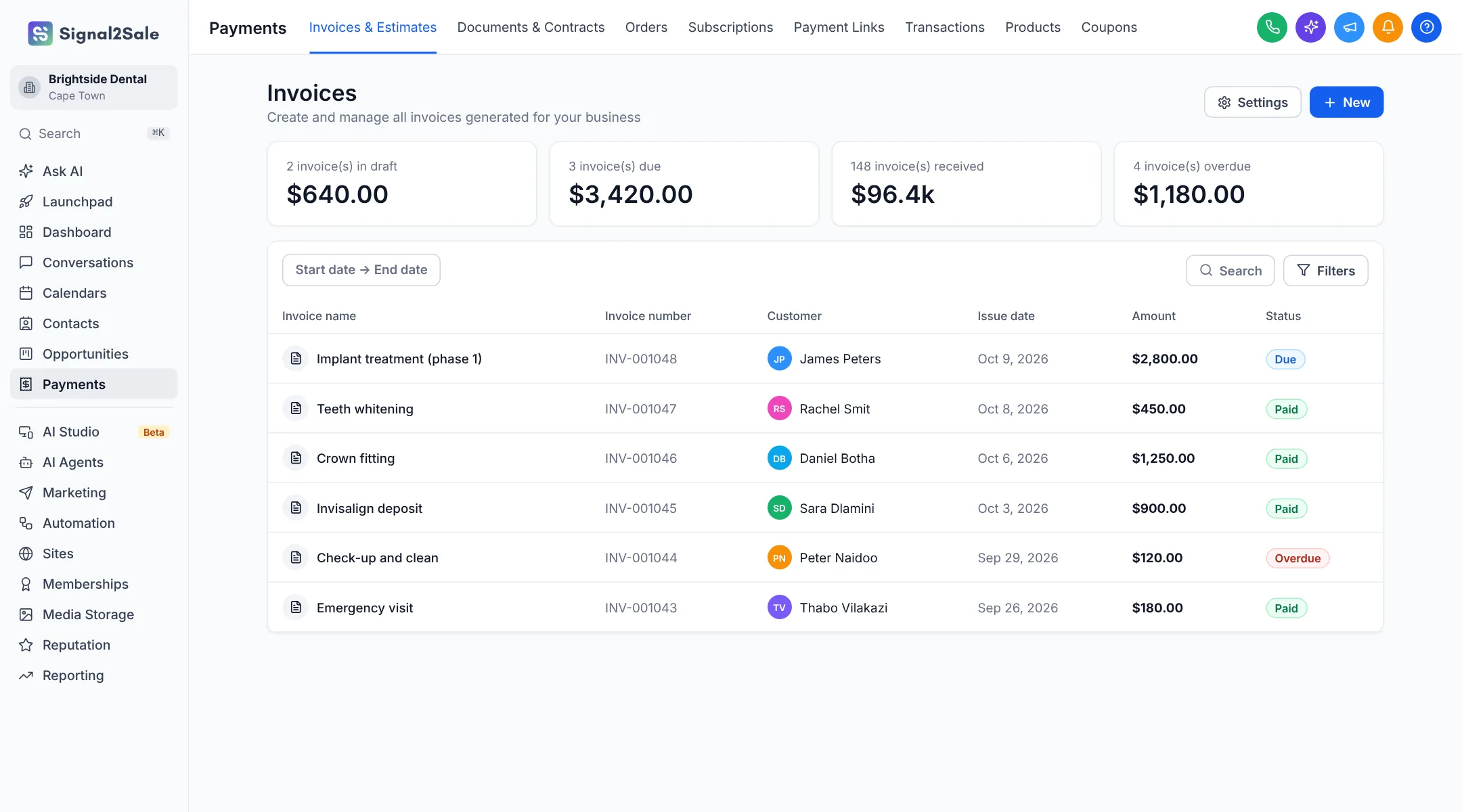Click the Opportunities board icon
This screenshot has width=1462, height=812.
pyautogui.click(x=26, y=354)
